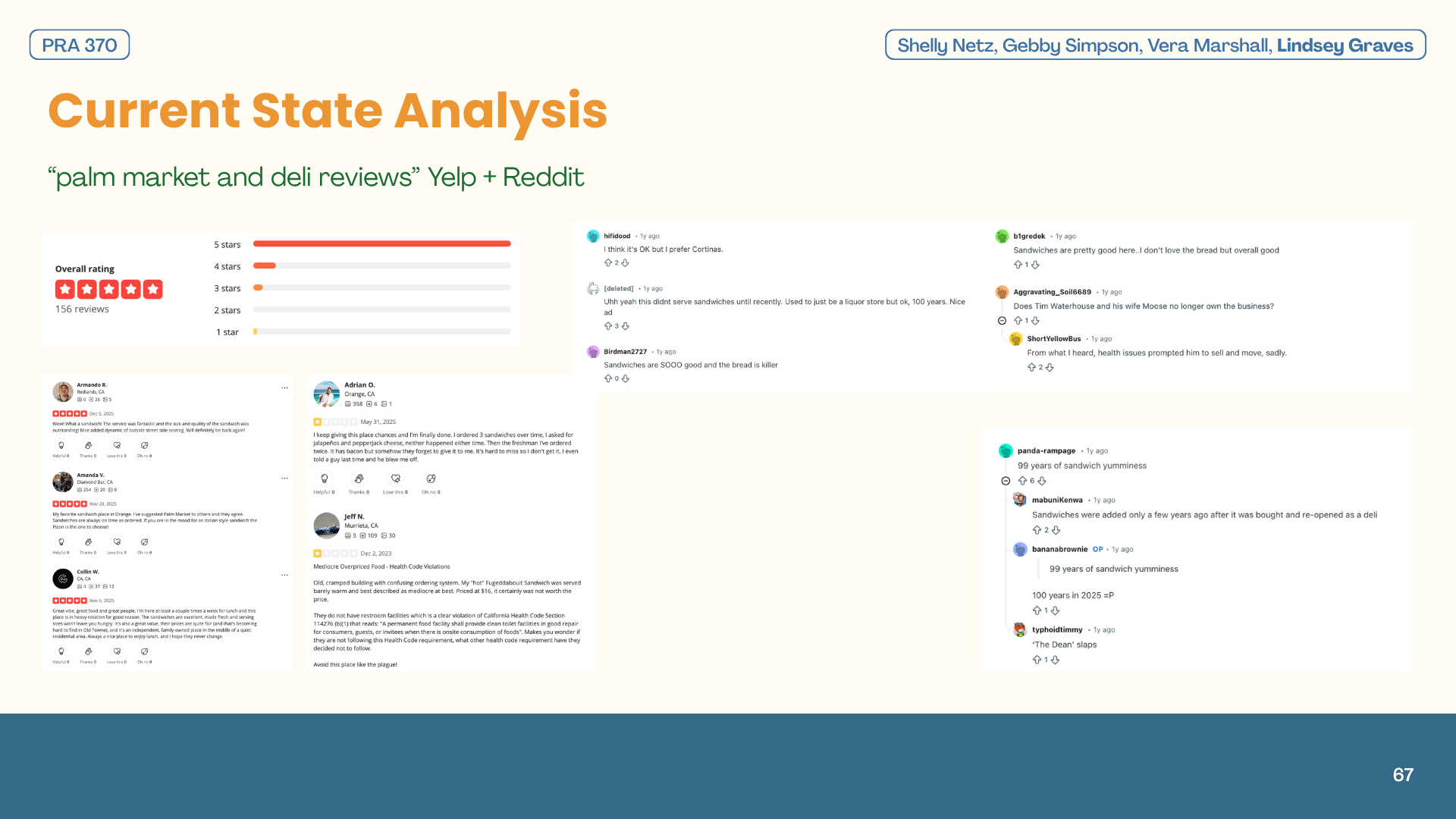The height and width of the screenshot is (819, 1456).
Task: Click the '156 reviews' count
Action: click(x=82, y=309)
